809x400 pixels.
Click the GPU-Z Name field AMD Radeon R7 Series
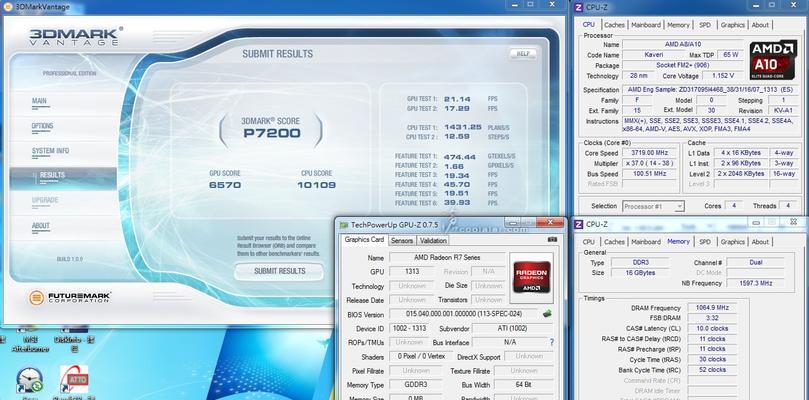(x=447, y=258)
